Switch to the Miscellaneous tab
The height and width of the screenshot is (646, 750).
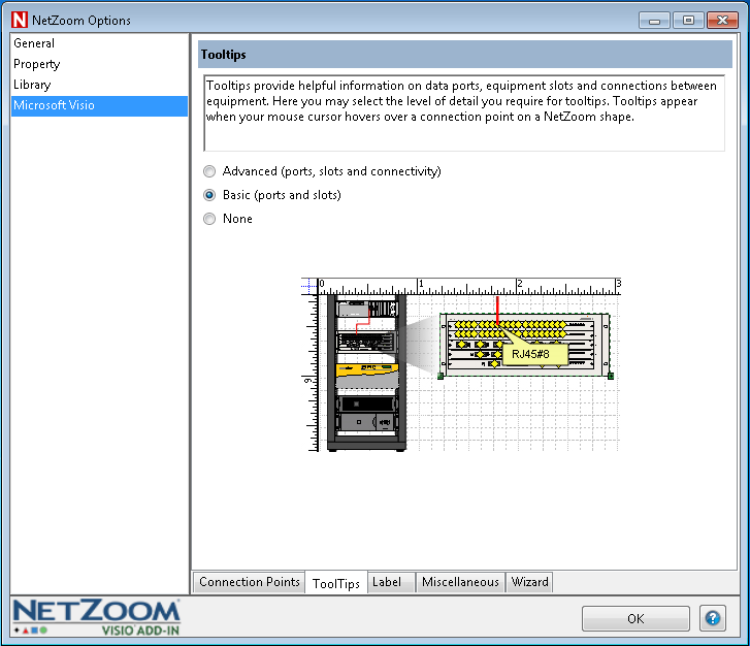[460, 582]
